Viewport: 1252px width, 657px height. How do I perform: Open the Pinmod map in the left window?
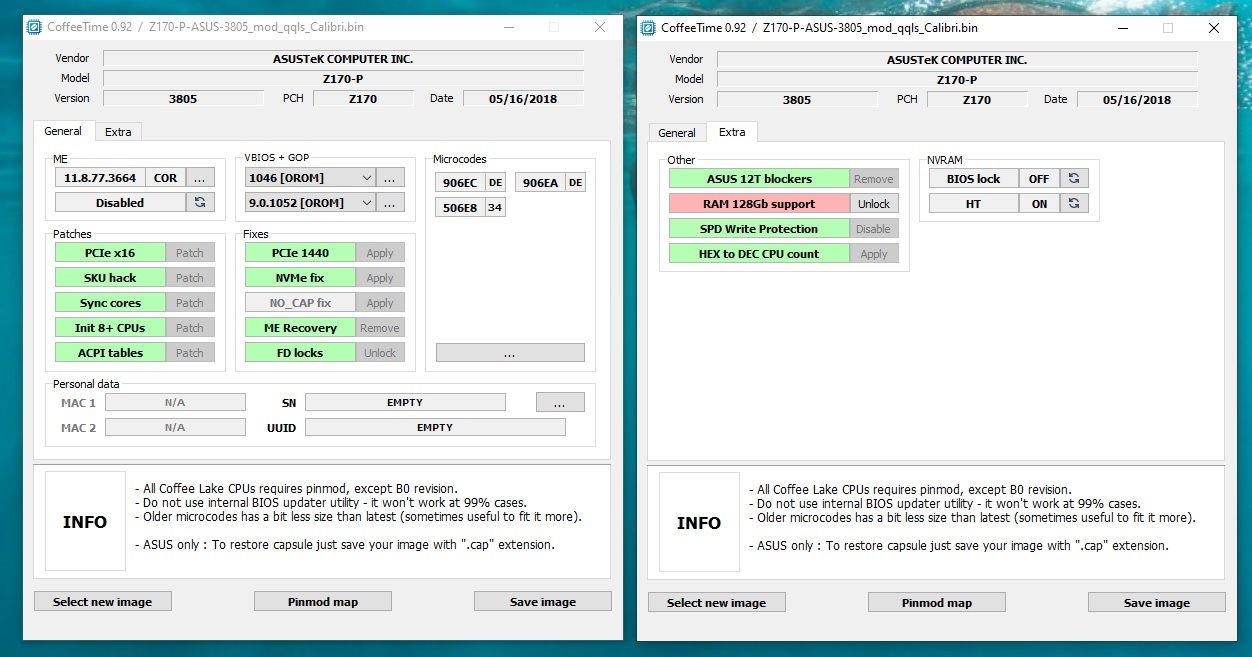coord(322,601)
